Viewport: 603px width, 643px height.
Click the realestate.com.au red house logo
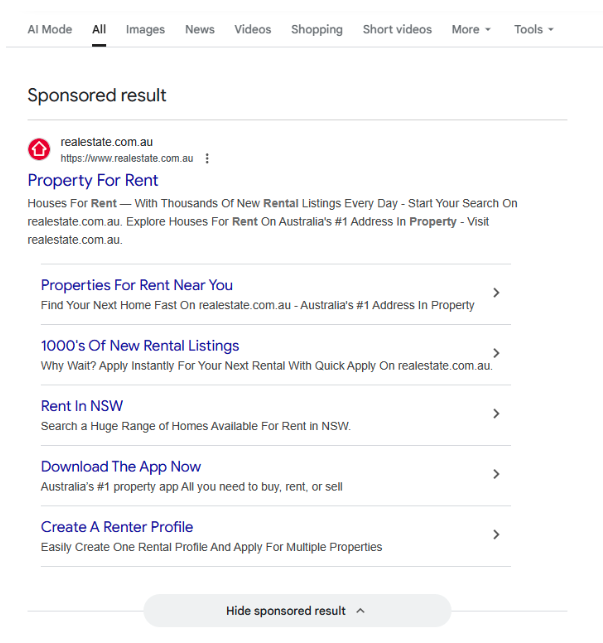click(x=39, y=149)
